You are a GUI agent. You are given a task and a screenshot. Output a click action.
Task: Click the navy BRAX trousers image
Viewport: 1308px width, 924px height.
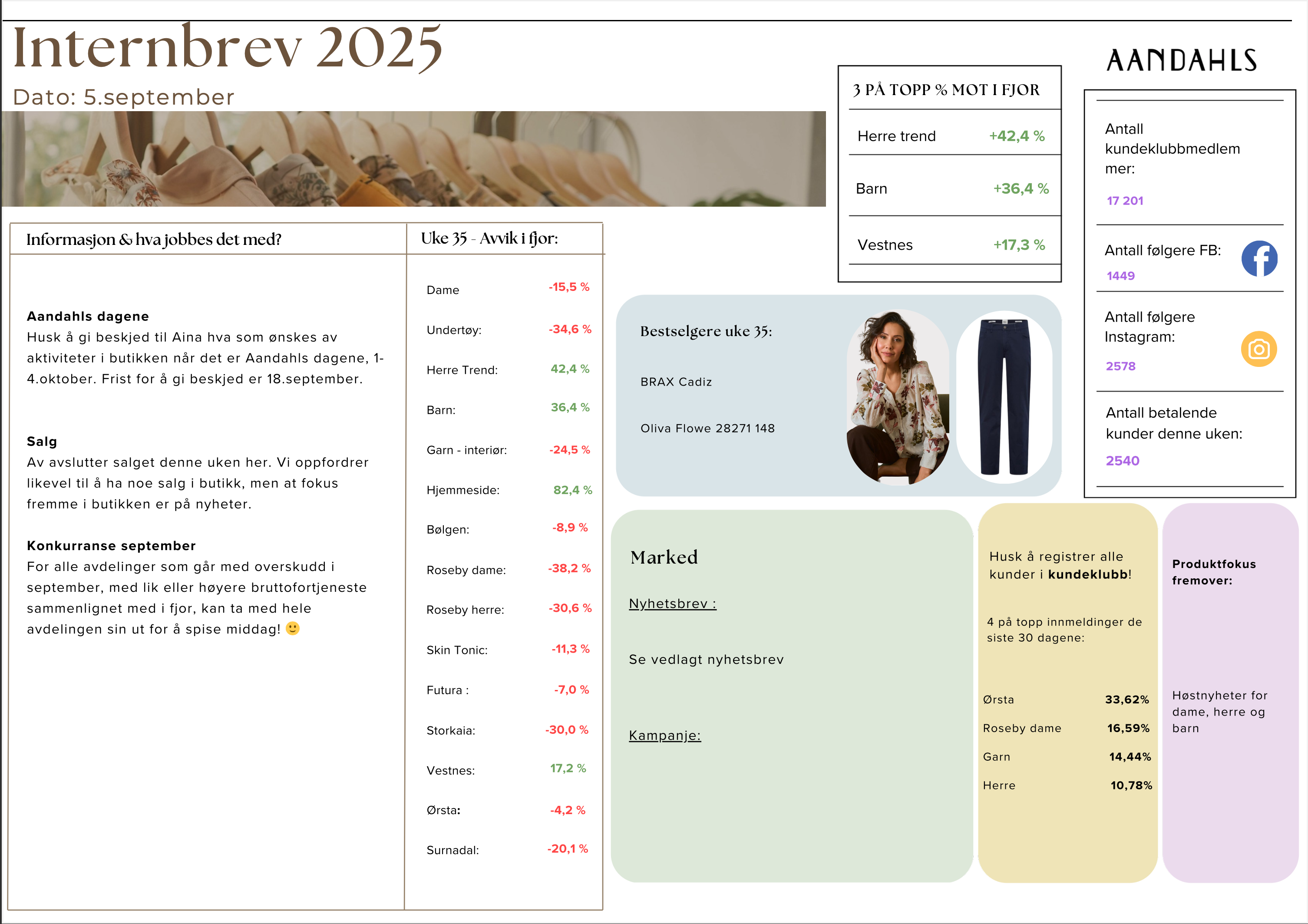pyautogui.click(x=1004, y=397)
